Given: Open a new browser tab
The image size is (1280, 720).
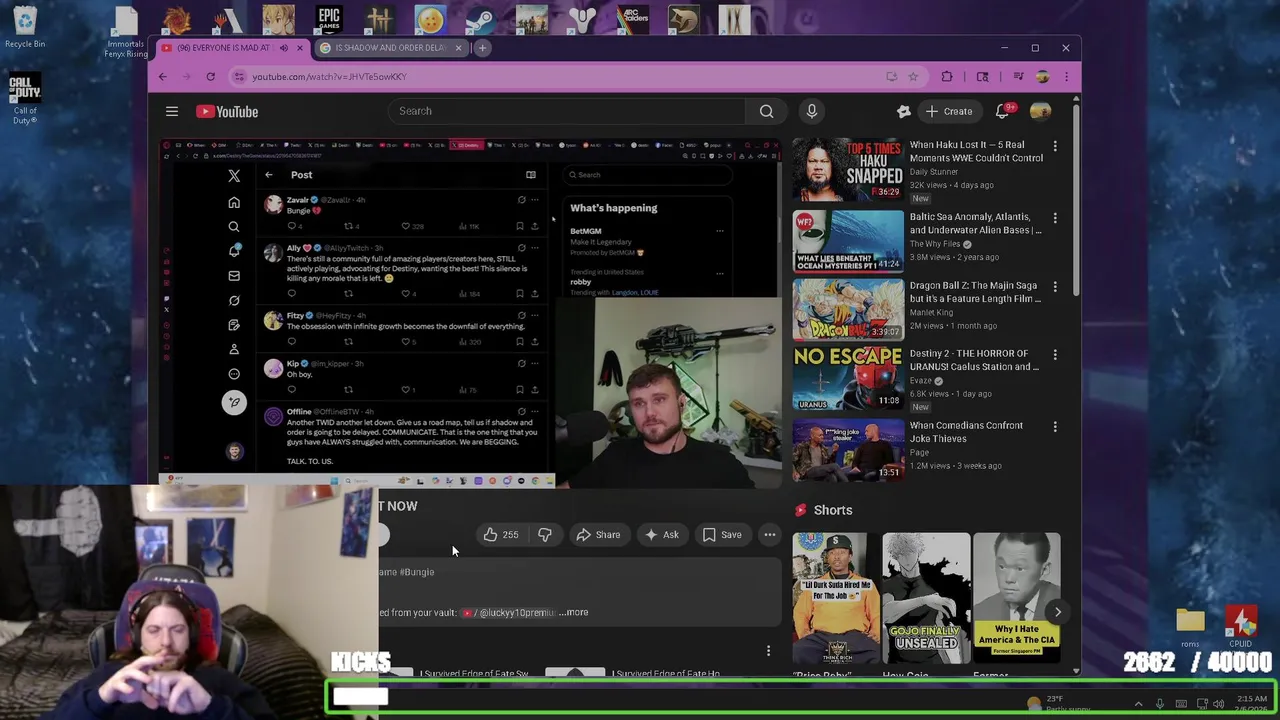Looking at the screenshot, I should coord(482,48).
